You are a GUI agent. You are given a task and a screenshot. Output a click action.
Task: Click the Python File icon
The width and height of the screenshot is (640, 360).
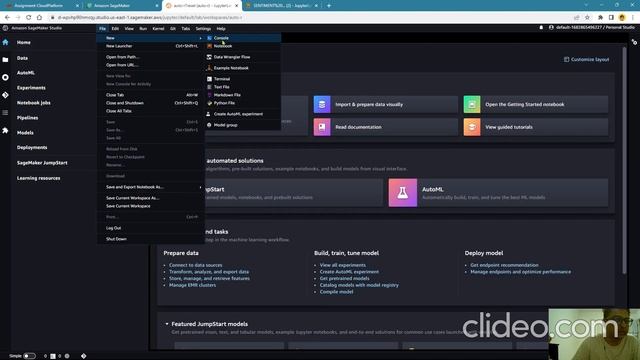tap(209, 103)
